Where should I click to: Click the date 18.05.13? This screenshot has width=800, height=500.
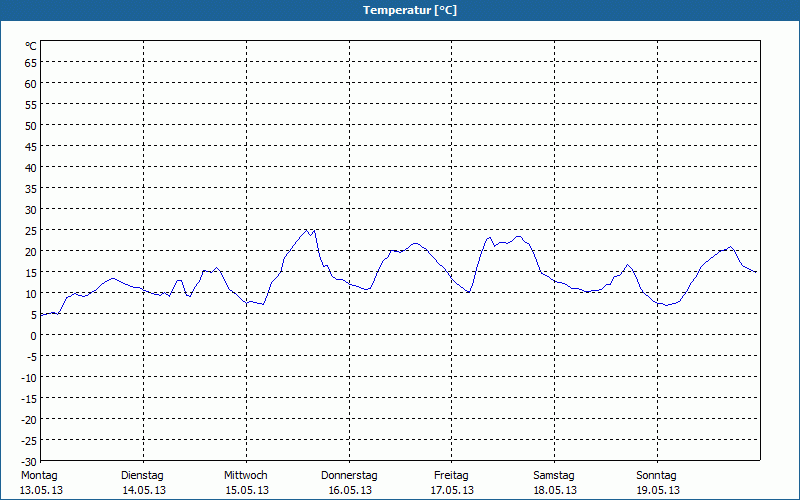pyautogui.click(x=556, y=490)
